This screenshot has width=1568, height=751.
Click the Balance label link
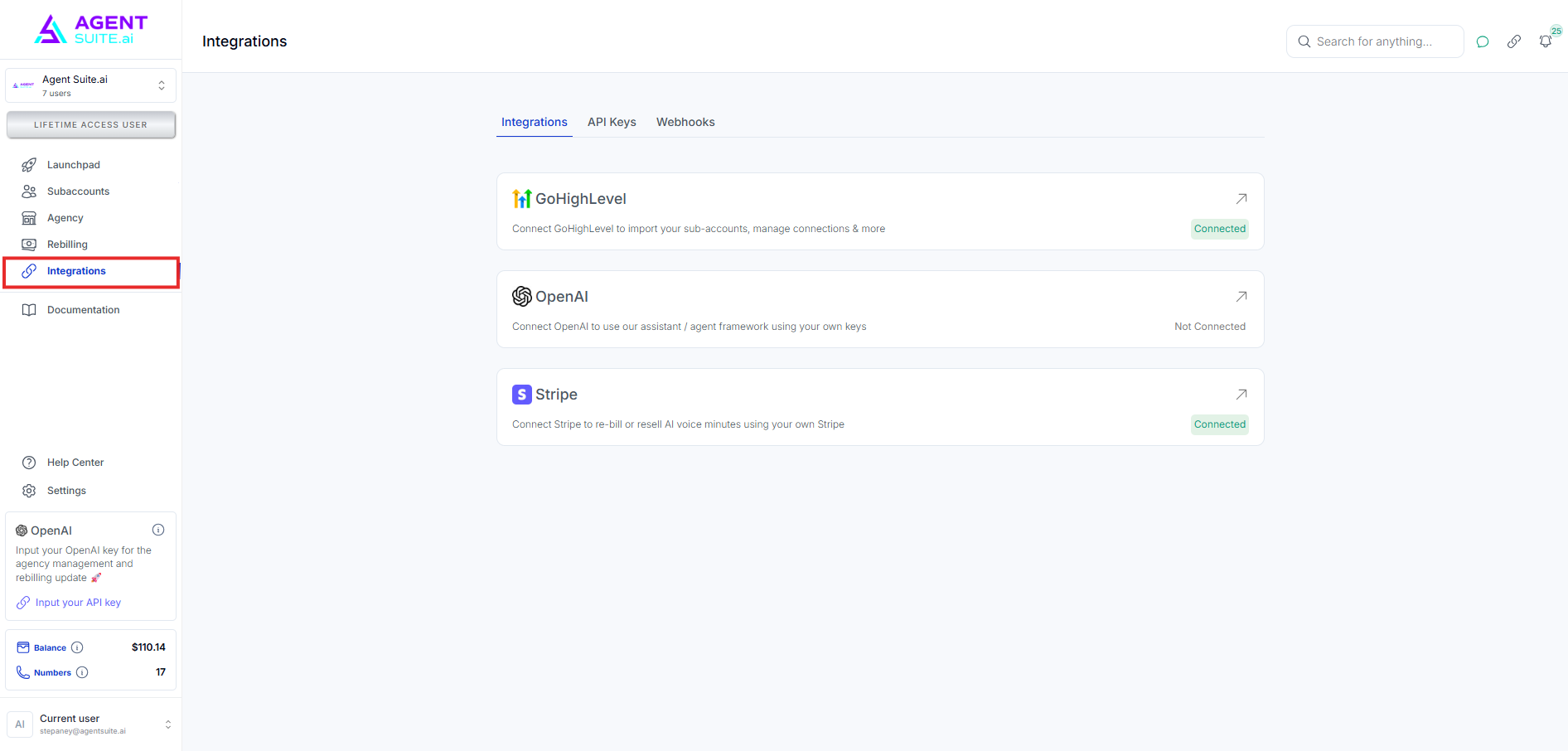[x=50, y=648]
